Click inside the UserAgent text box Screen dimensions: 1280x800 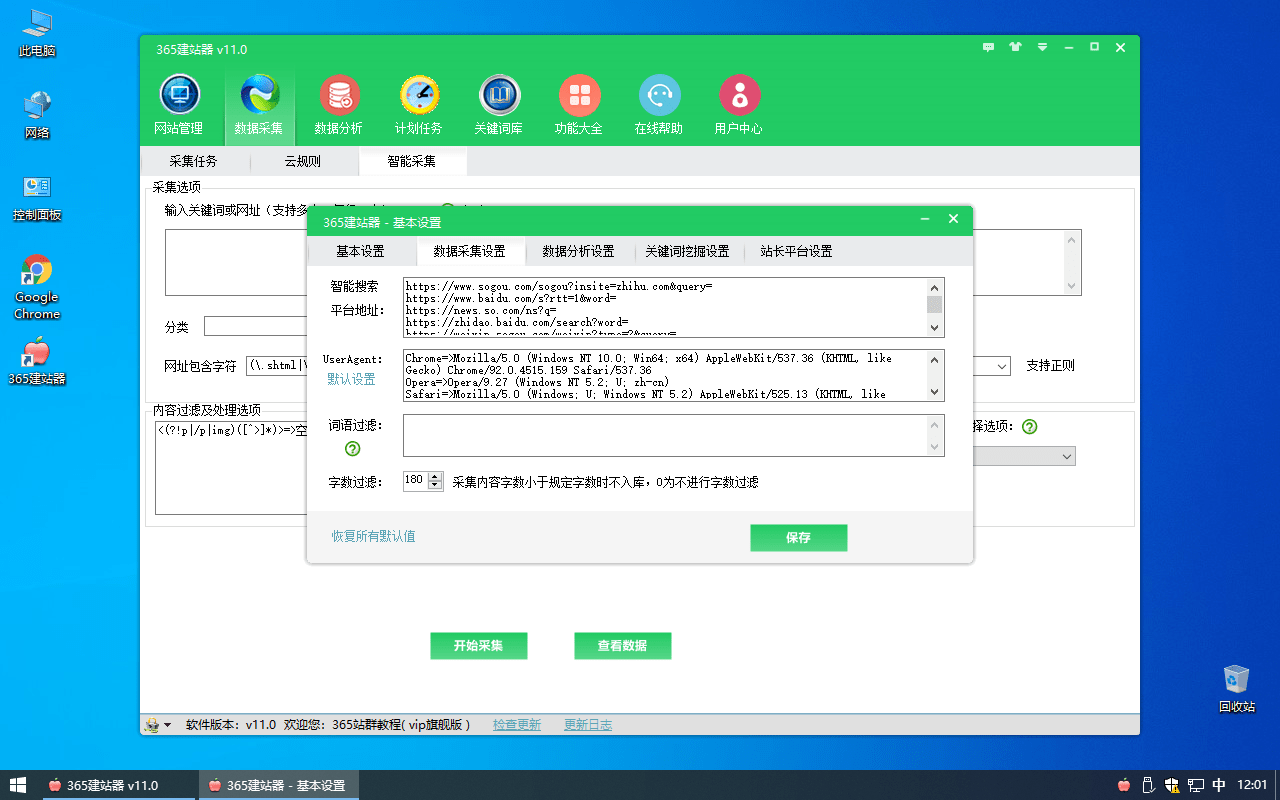point(665,375)
